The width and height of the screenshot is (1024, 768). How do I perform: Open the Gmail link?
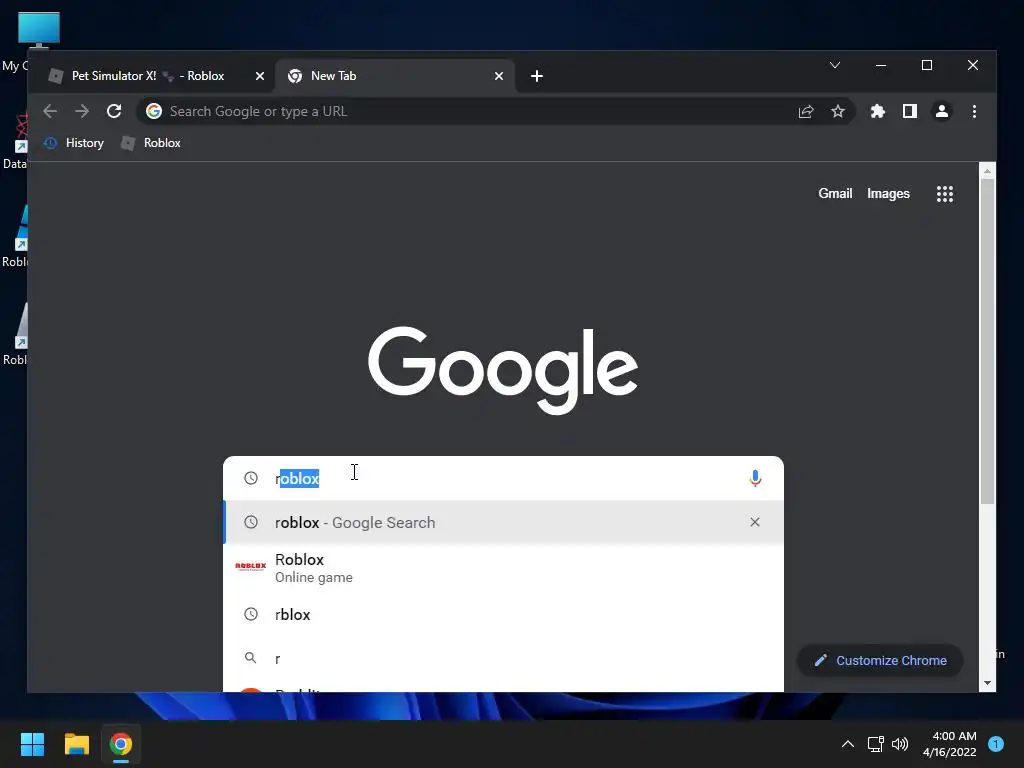(x=835, y=193)
